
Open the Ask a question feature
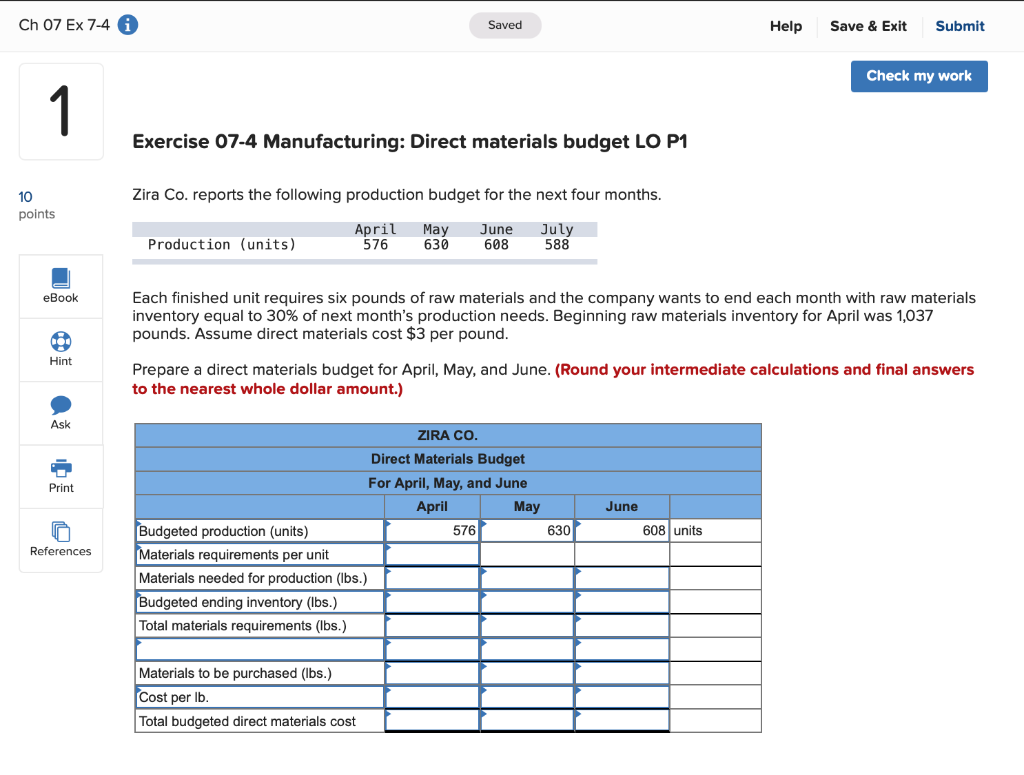tap(61, 413)
